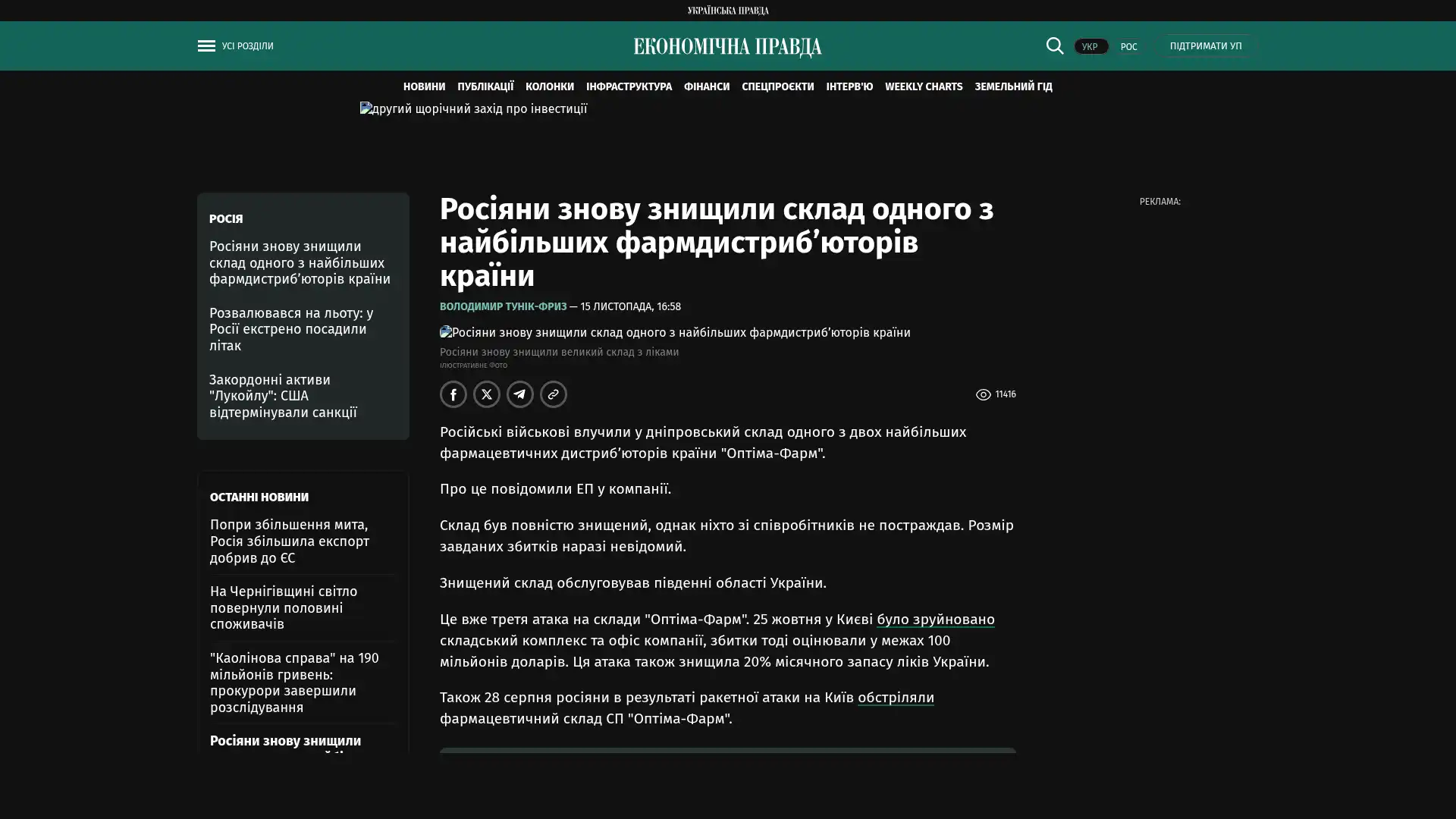The image size is (1456, 819).
Task: Copy article link icon
Action: [x=554, y=394]
